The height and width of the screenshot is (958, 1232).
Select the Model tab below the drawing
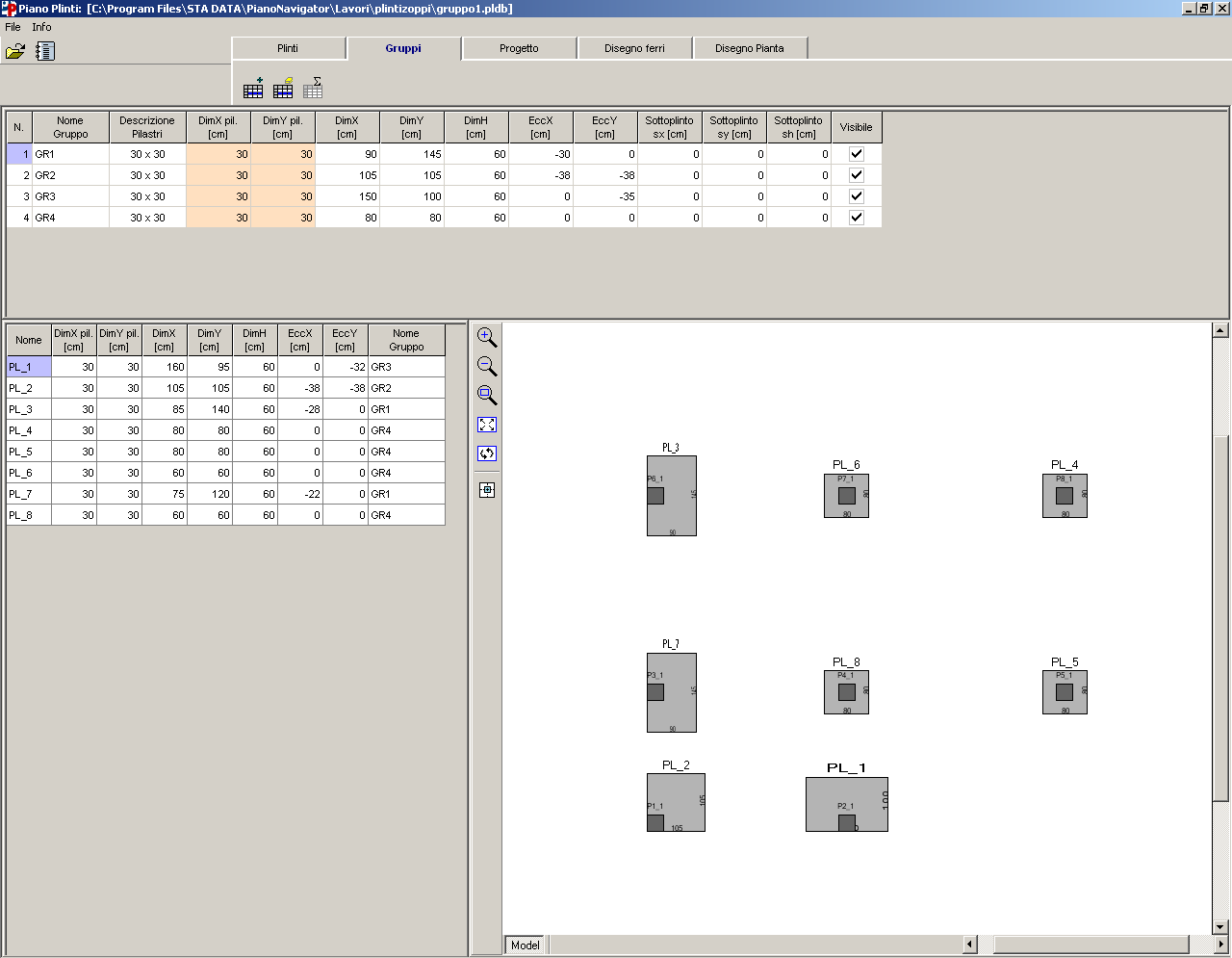point(526,945)
